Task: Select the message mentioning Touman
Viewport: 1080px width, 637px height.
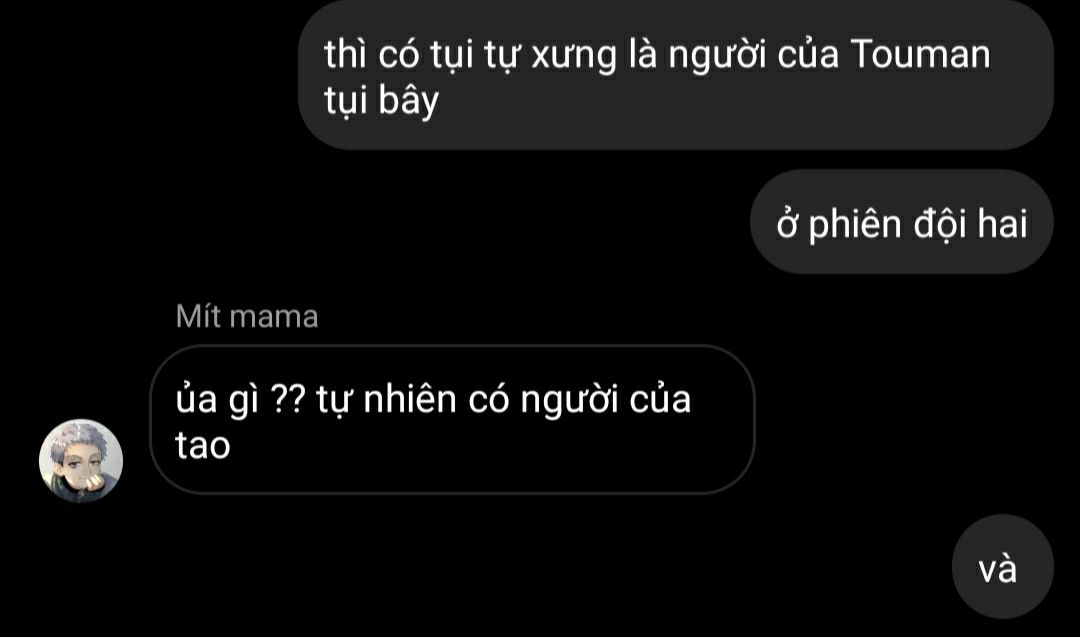Action: click(676, 74)
